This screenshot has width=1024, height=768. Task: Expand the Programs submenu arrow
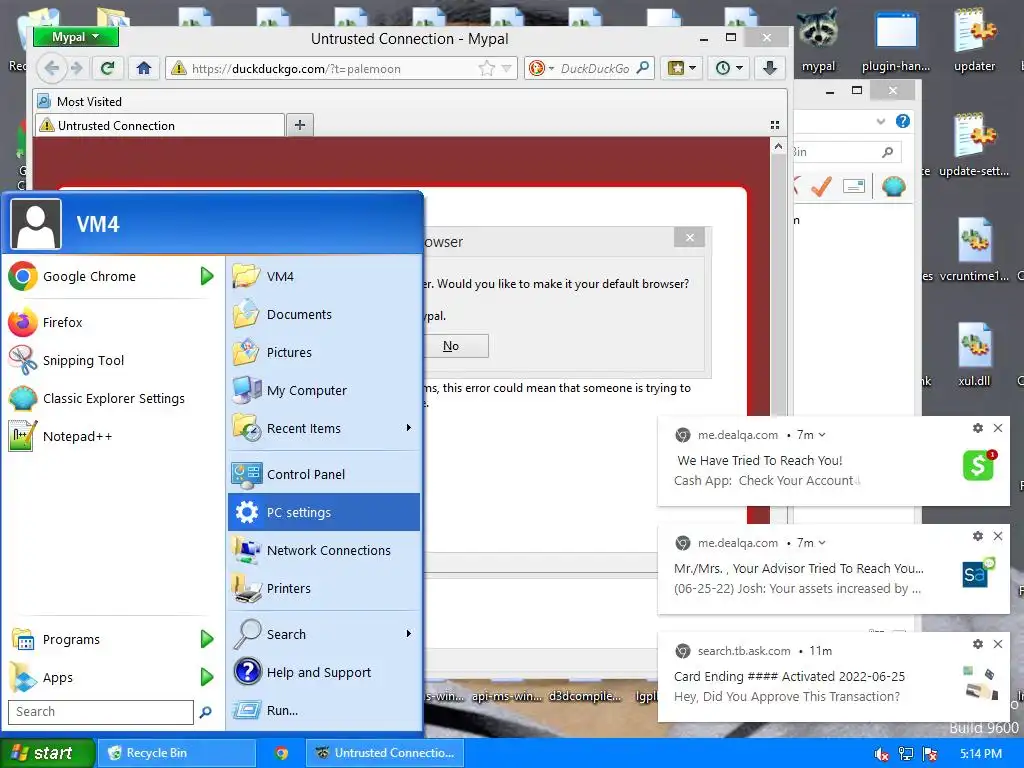click(207, 639)
